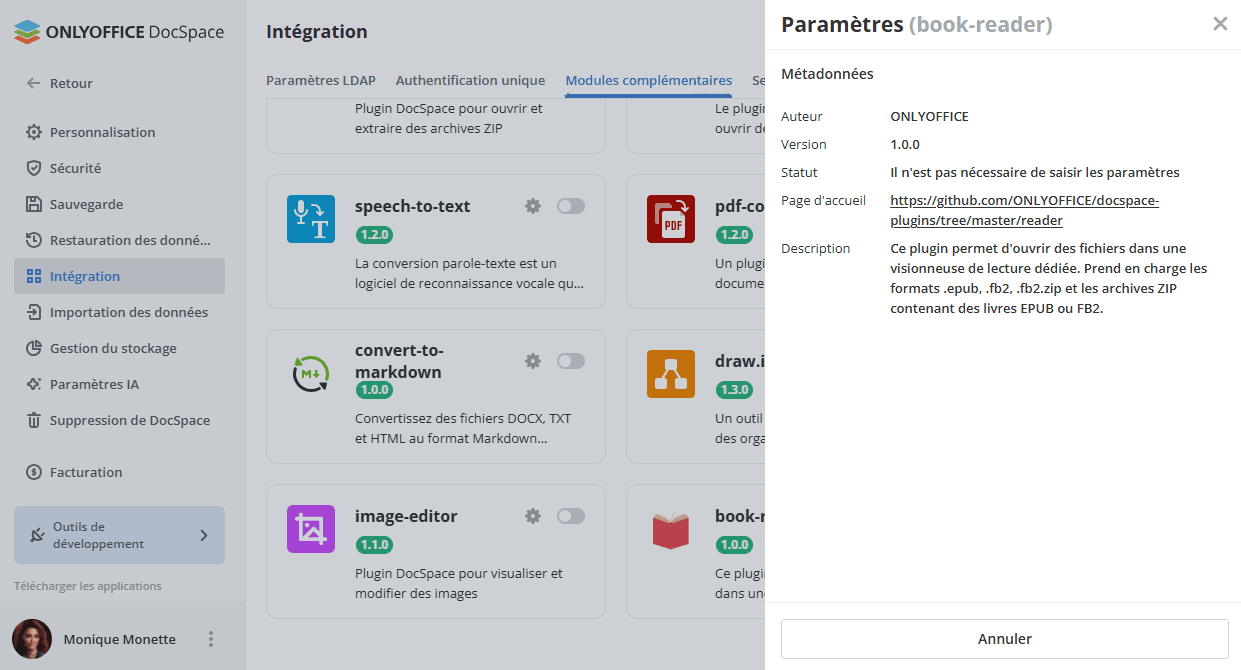This screenshot has height=670, width=1241.
Task: Click Annuler button in settings panel
Action: (x=1004, y=639)
